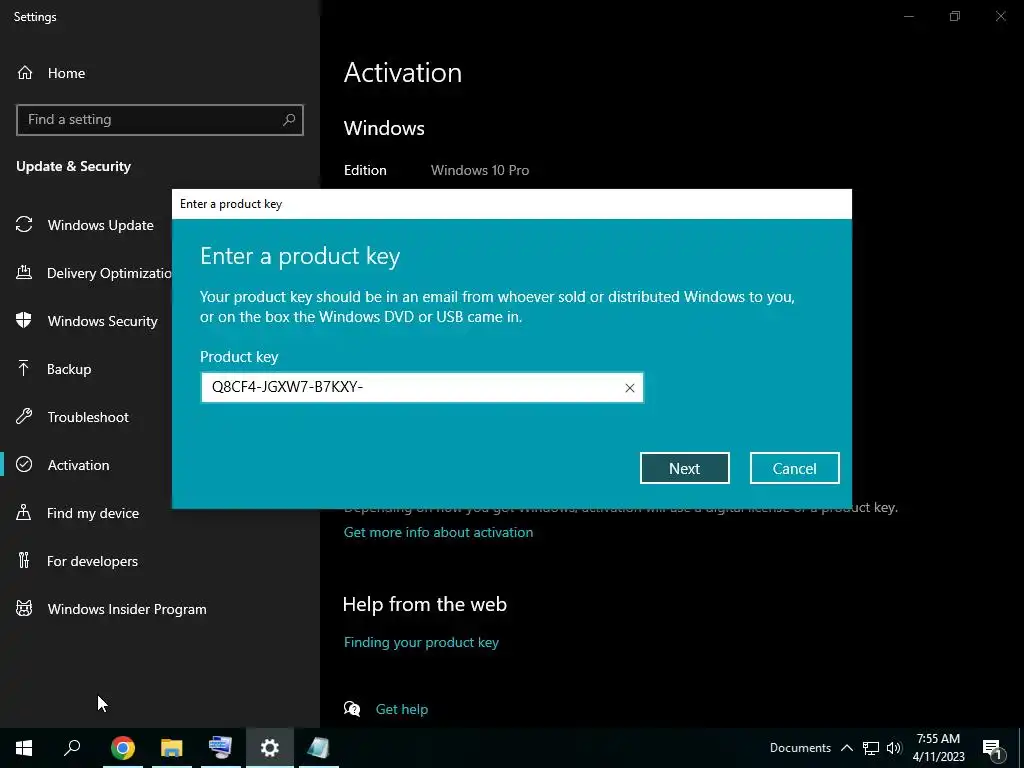Screen dimensions: 1024x768
Task: Launch Google Chrome from taskbar
Action: 123,748
